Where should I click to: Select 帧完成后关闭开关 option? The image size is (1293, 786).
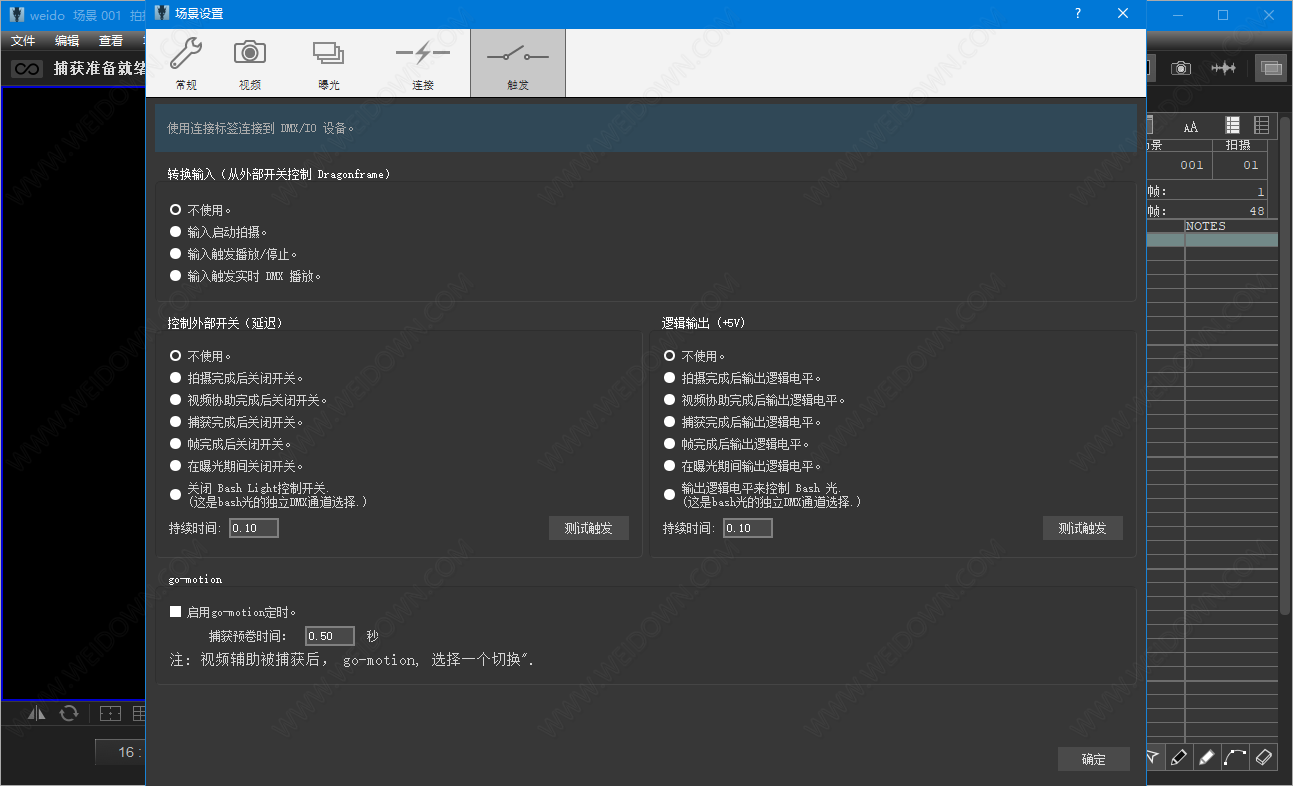230,444
